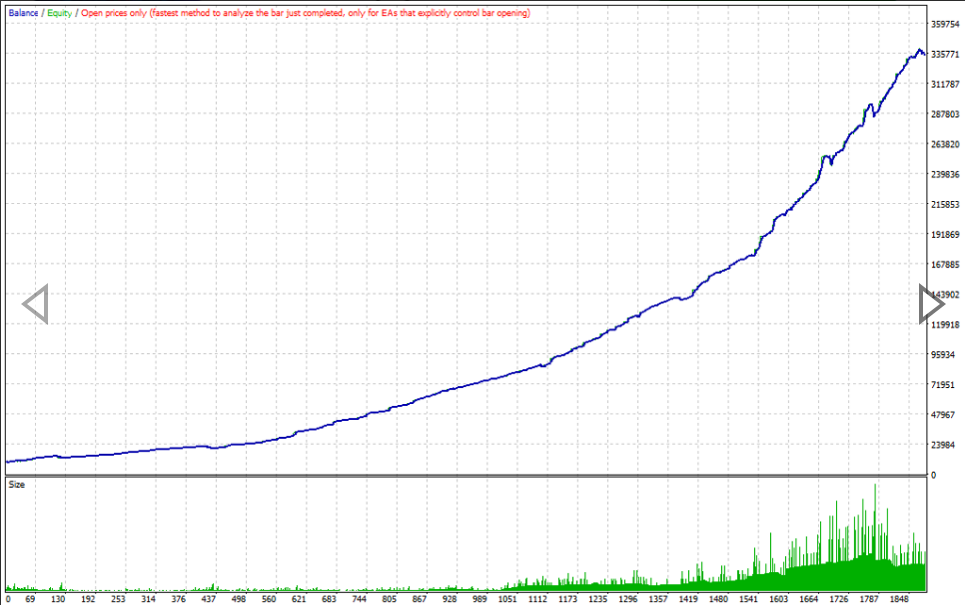This screenshot has width=965, height=605.
Task: Select the 376 x-axis label
Action: click(x=178, y=599)
